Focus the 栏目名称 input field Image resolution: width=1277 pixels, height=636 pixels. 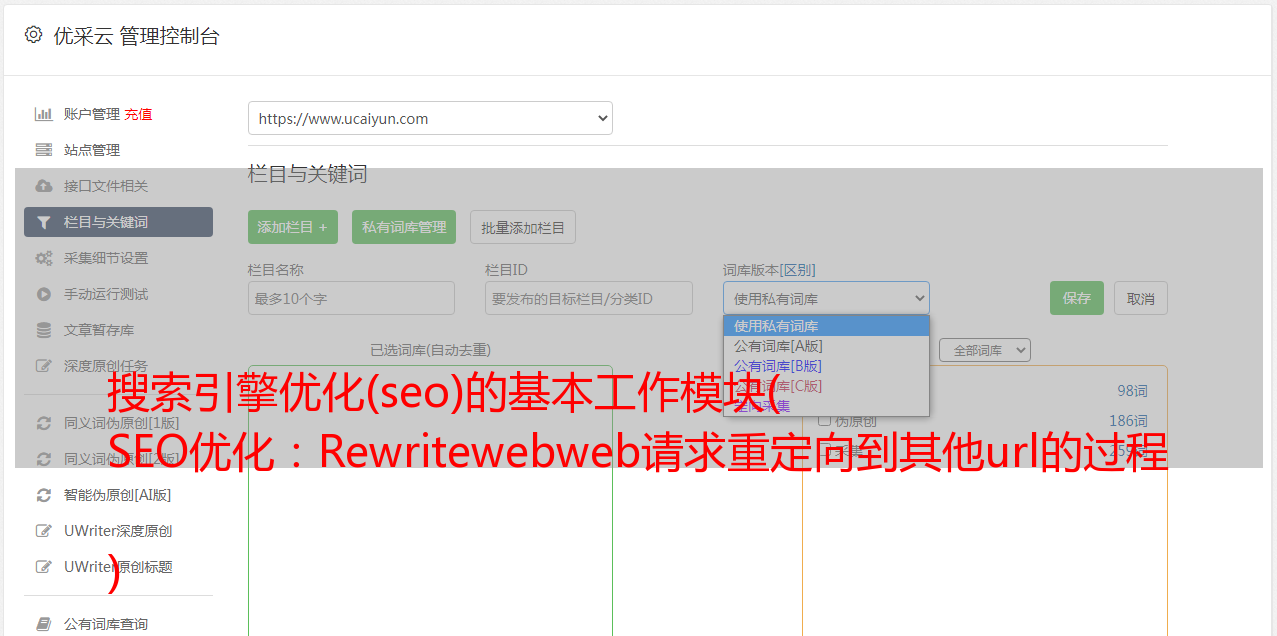pos(351,298)
